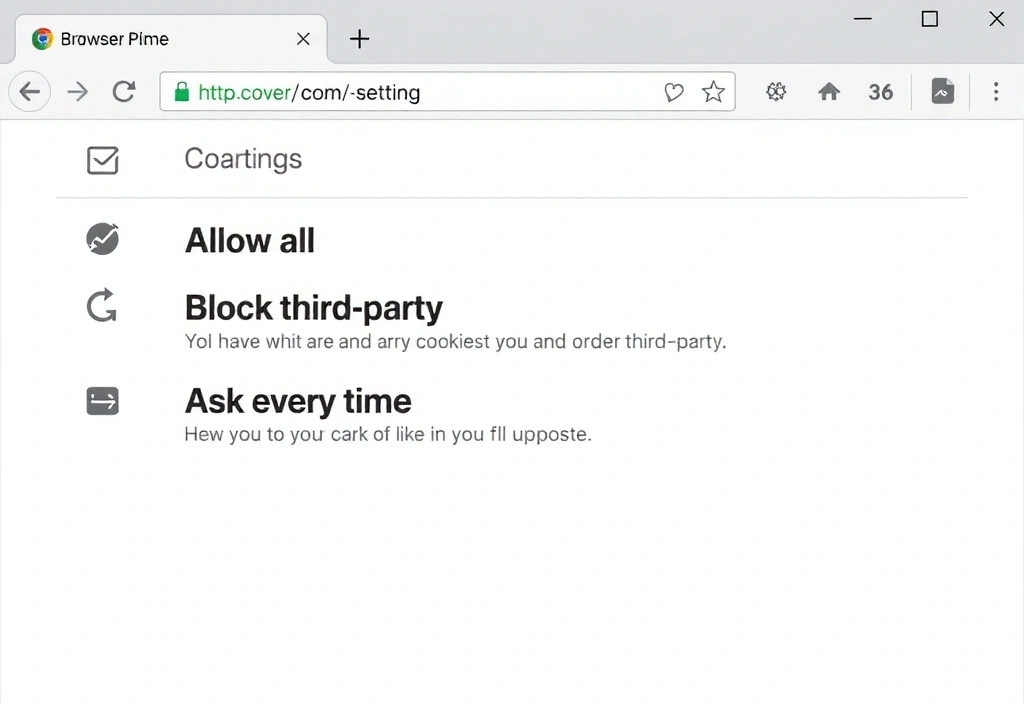The image size is (1024, 704).
Task: Navigate back with the left arrow
Action: (x=29, y=91)
